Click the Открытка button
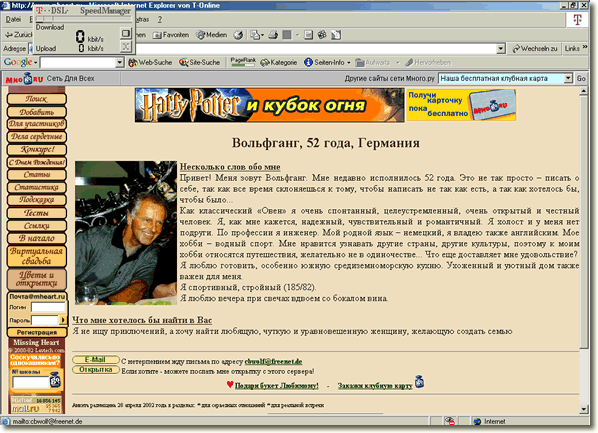598x433 pixels. pyautogui.click(x=95, y=370)
